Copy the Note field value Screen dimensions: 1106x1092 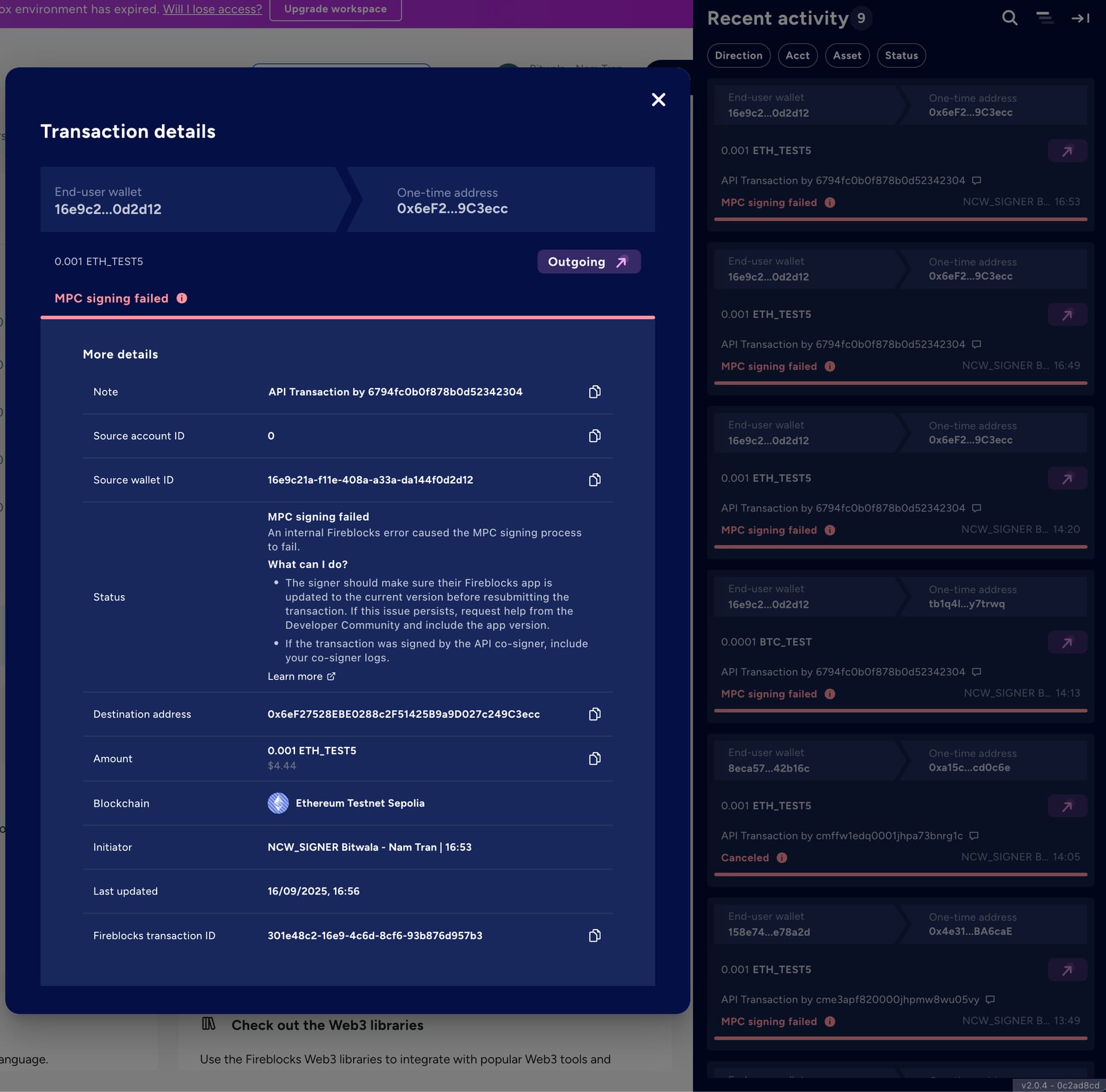[594, 392]
